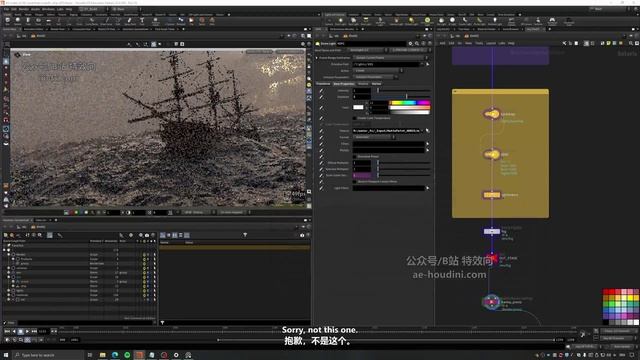Click the Exposure slider handle
640x360 pixels.
pyautogui.click(x=407, y=97)
